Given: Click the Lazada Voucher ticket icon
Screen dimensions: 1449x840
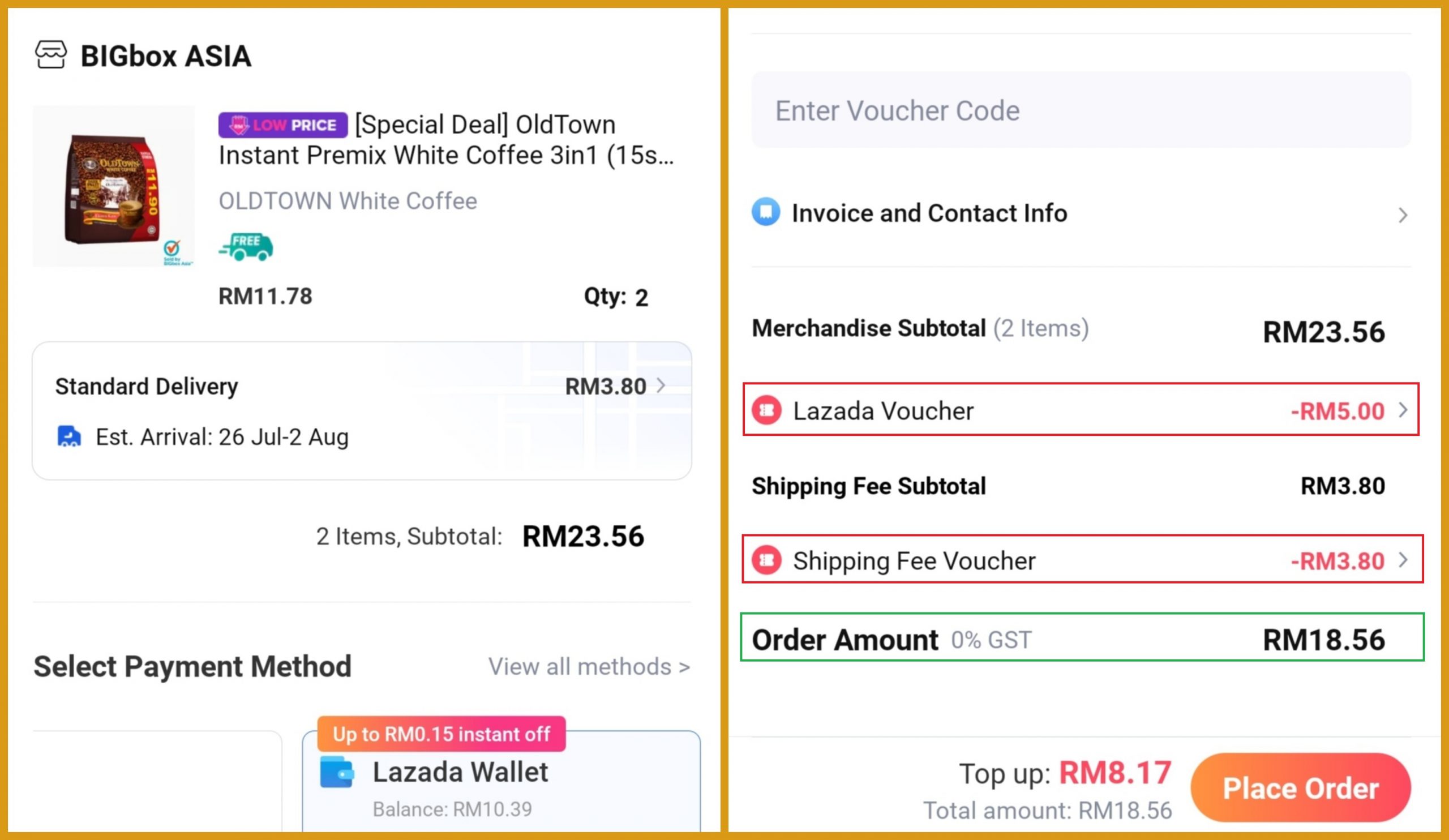Looking at the screenshot, I should click(766, 410).
